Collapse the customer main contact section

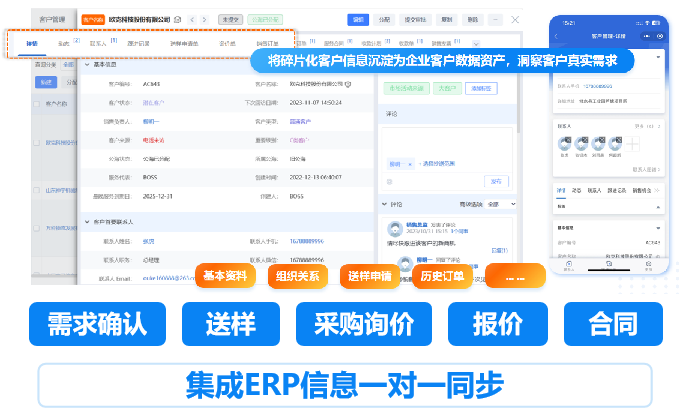(85, 221)
